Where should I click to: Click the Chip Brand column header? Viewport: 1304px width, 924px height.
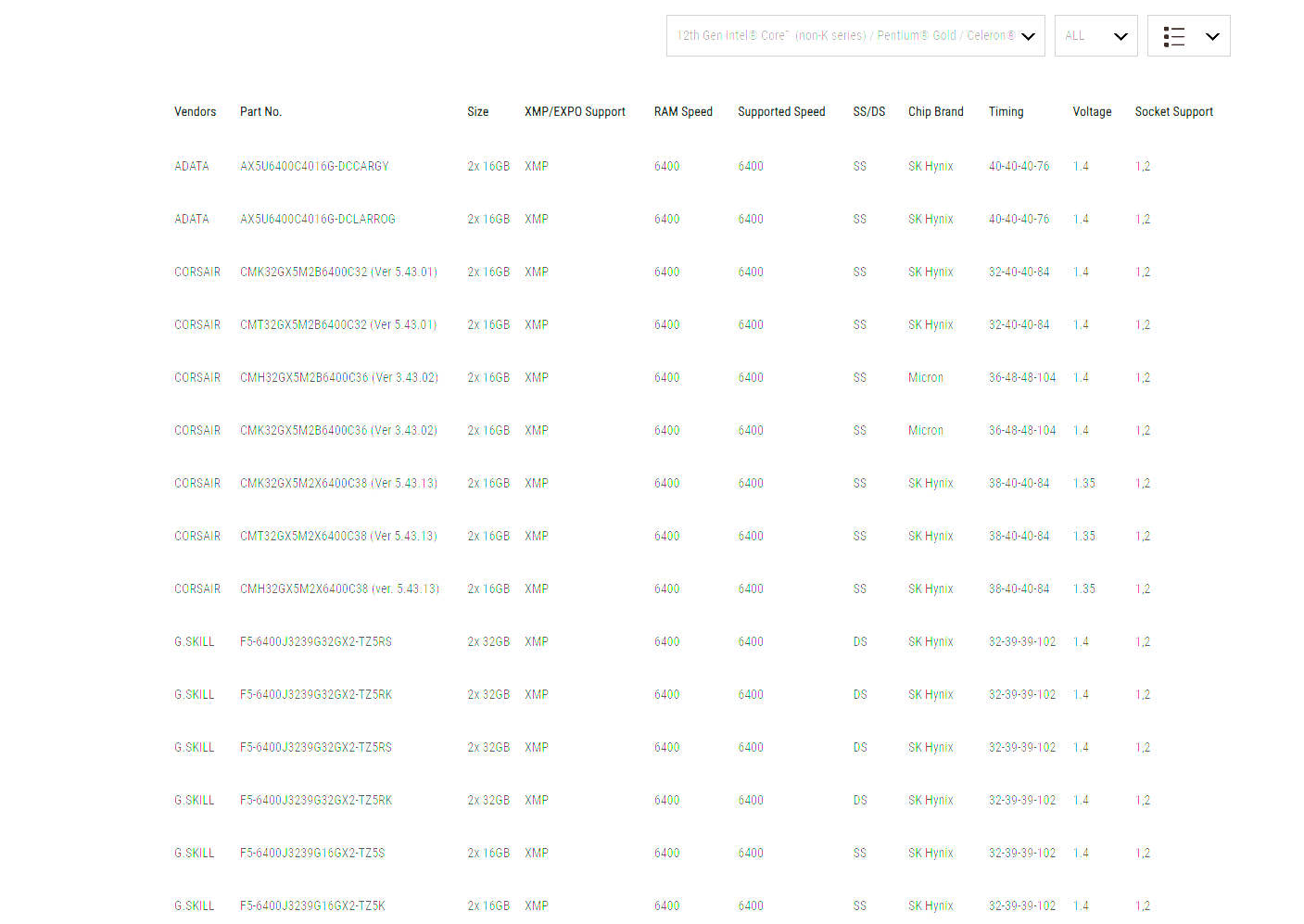click(x=935, y=112)
